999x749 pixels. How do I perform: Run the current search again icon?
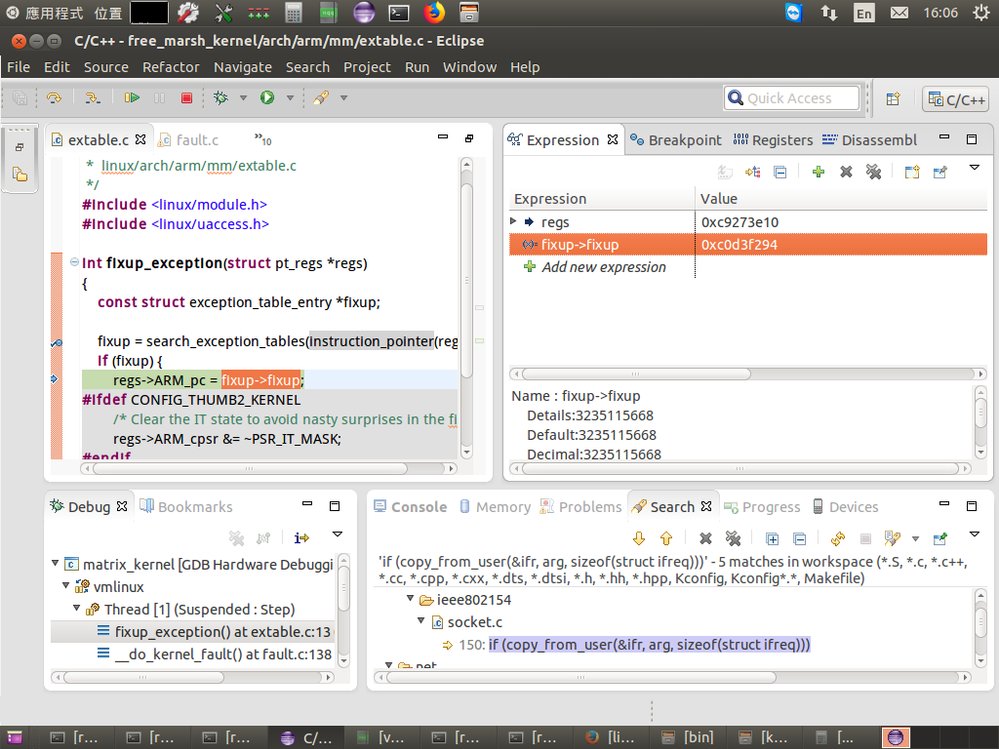click(x=838, y=539)
